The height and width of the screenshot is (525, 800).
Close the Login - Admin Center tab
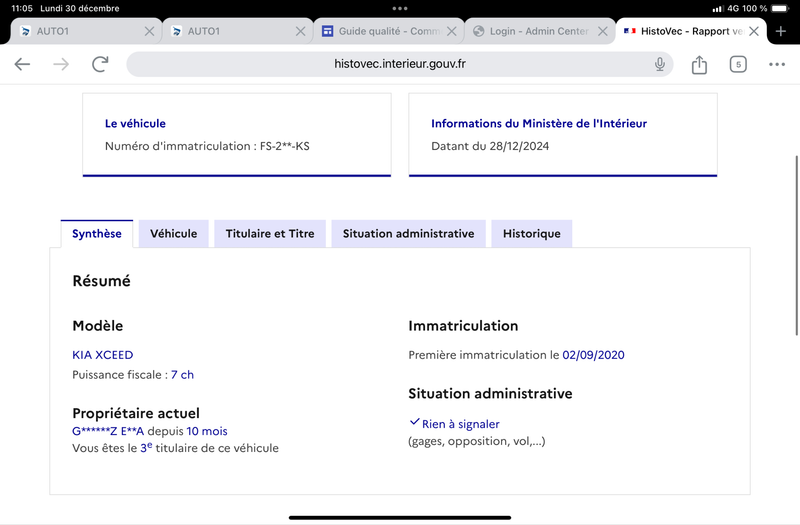click(603, 32)
